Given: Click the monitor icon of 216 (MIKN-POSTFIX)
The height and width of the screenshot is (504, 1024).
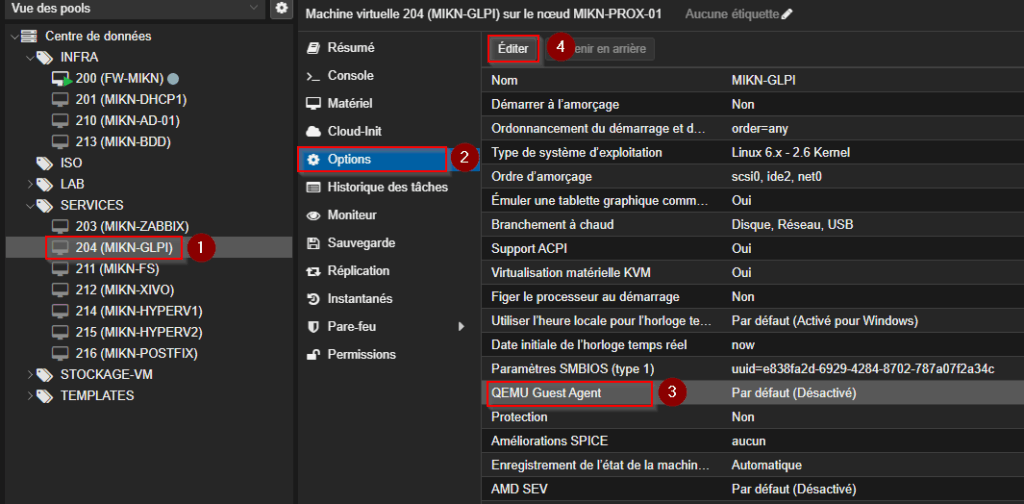Looking at the screenshot, I should tap(60, 353).
